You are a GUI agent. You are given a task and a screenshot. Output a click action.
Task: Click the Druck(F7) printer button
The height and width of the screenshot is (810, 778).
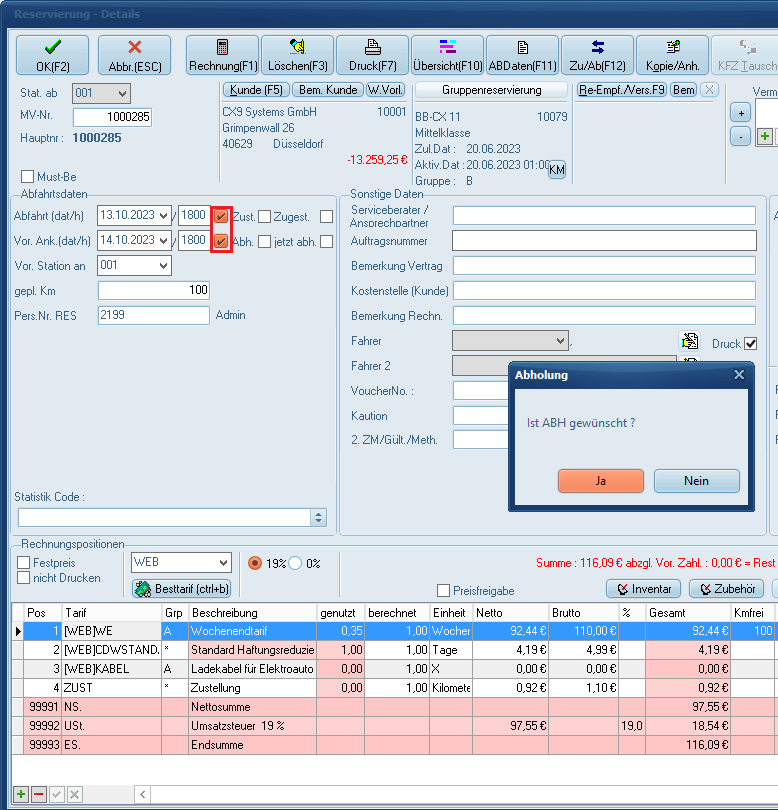click(372, 55)
